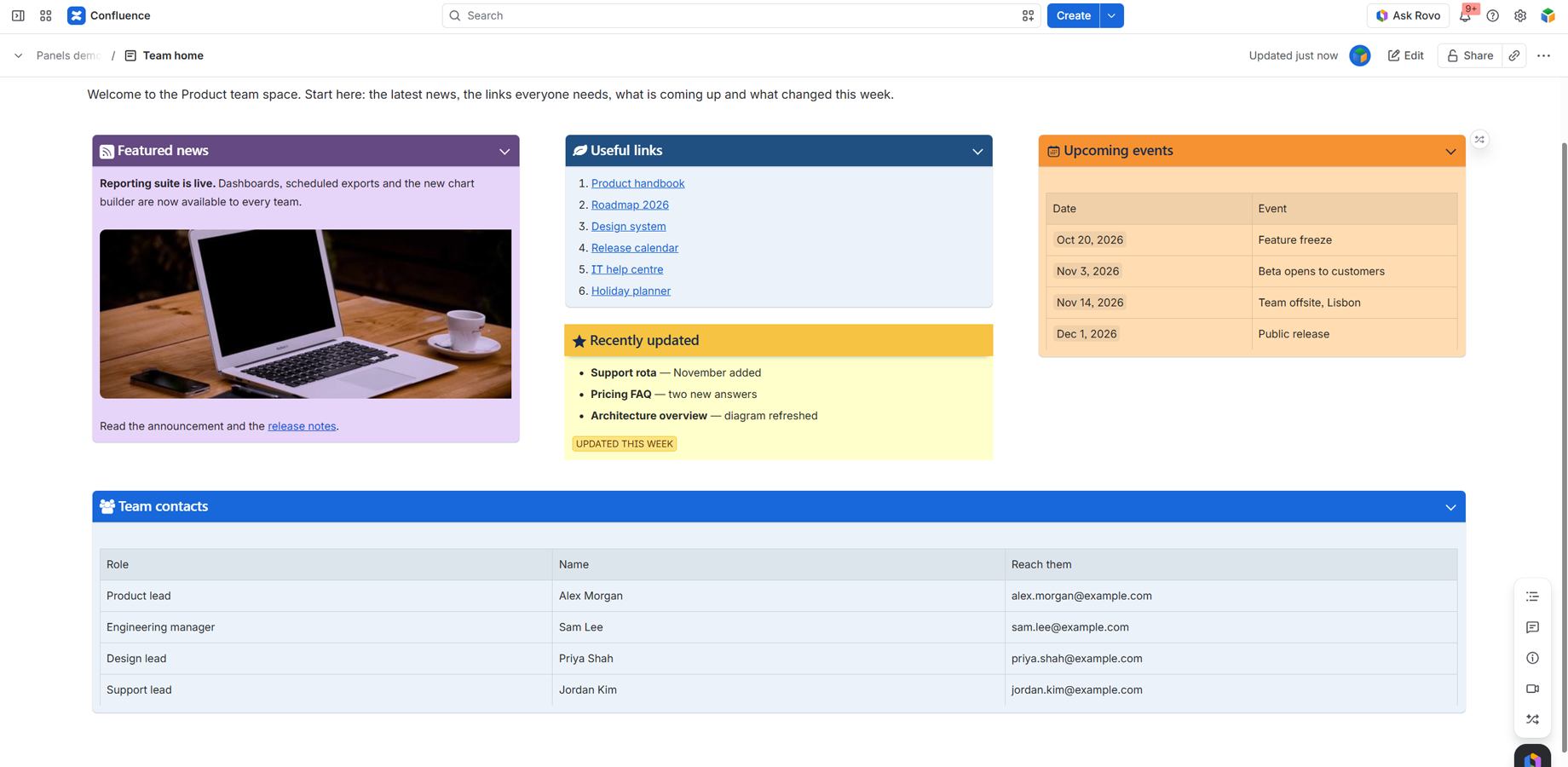Open the help question mark icon
The height and width of the screenshot is (767, 1568).
[x=1493, y=15]
